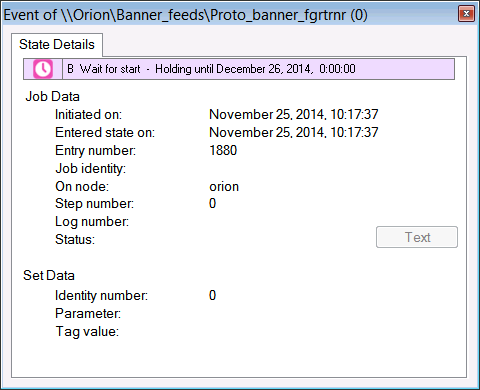Close the Event dialog window

466,14
